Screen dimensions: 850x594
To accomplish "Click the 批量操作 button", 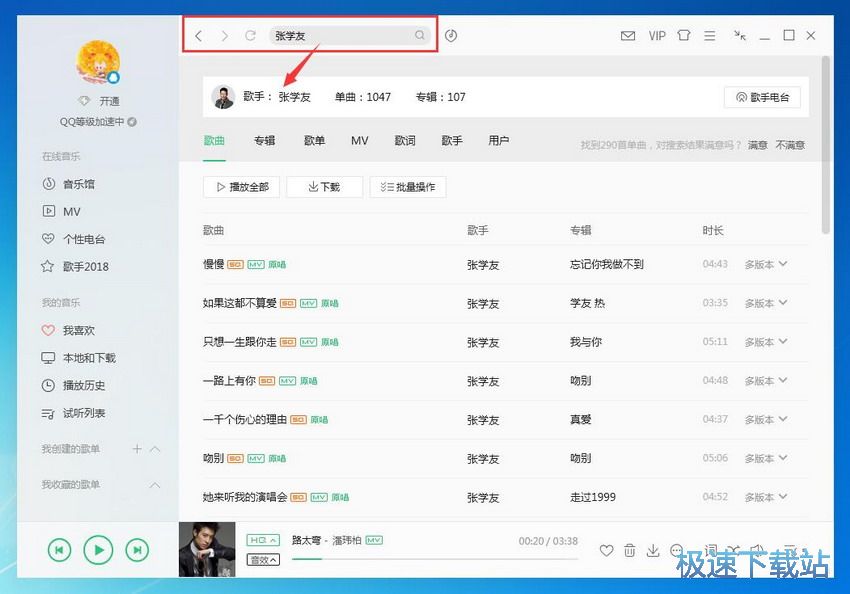I will point(408,187).
